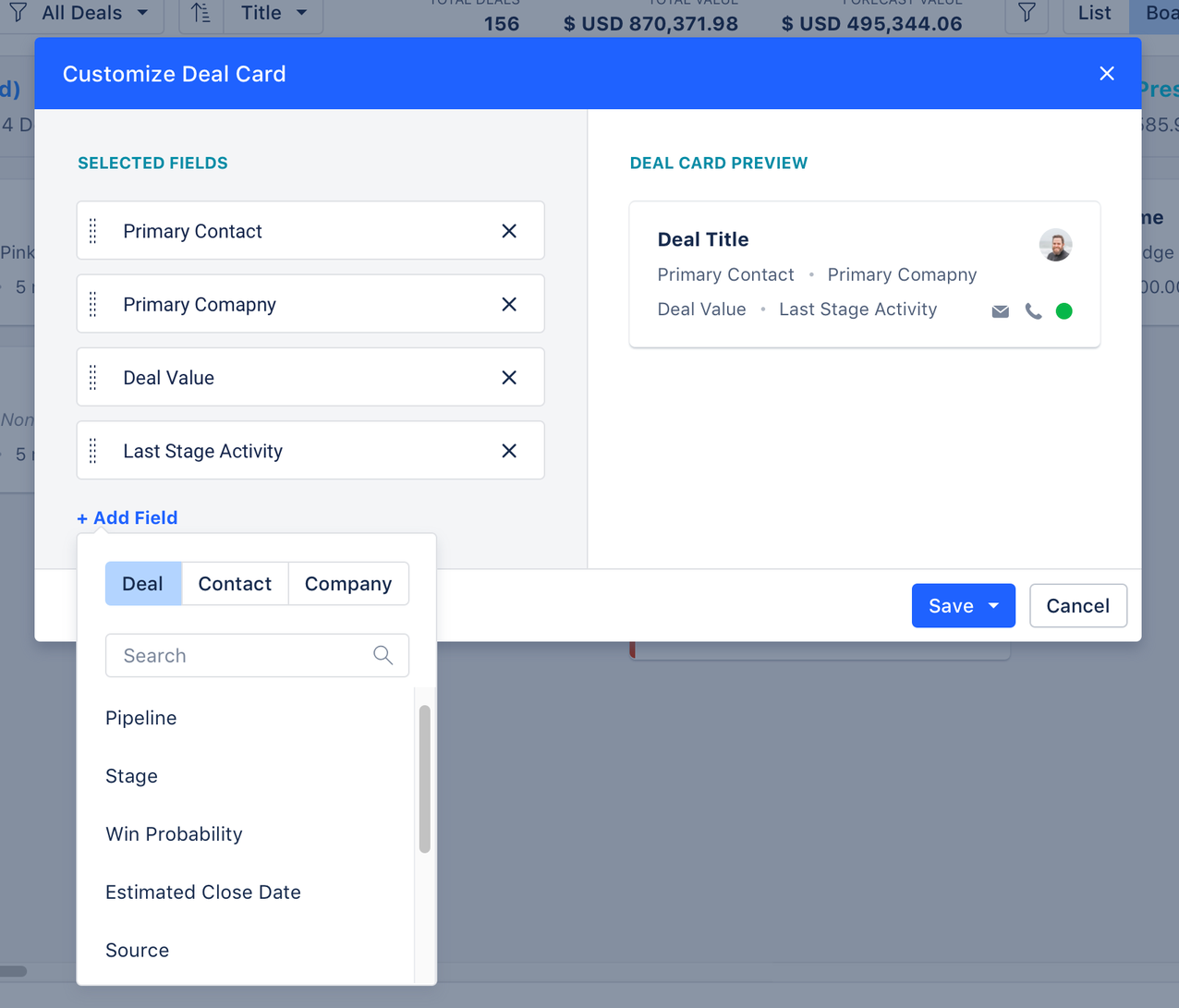Click the total value $ USD 870,371.98
This screenshot has height=1008, width=1179.
[650, 23]
